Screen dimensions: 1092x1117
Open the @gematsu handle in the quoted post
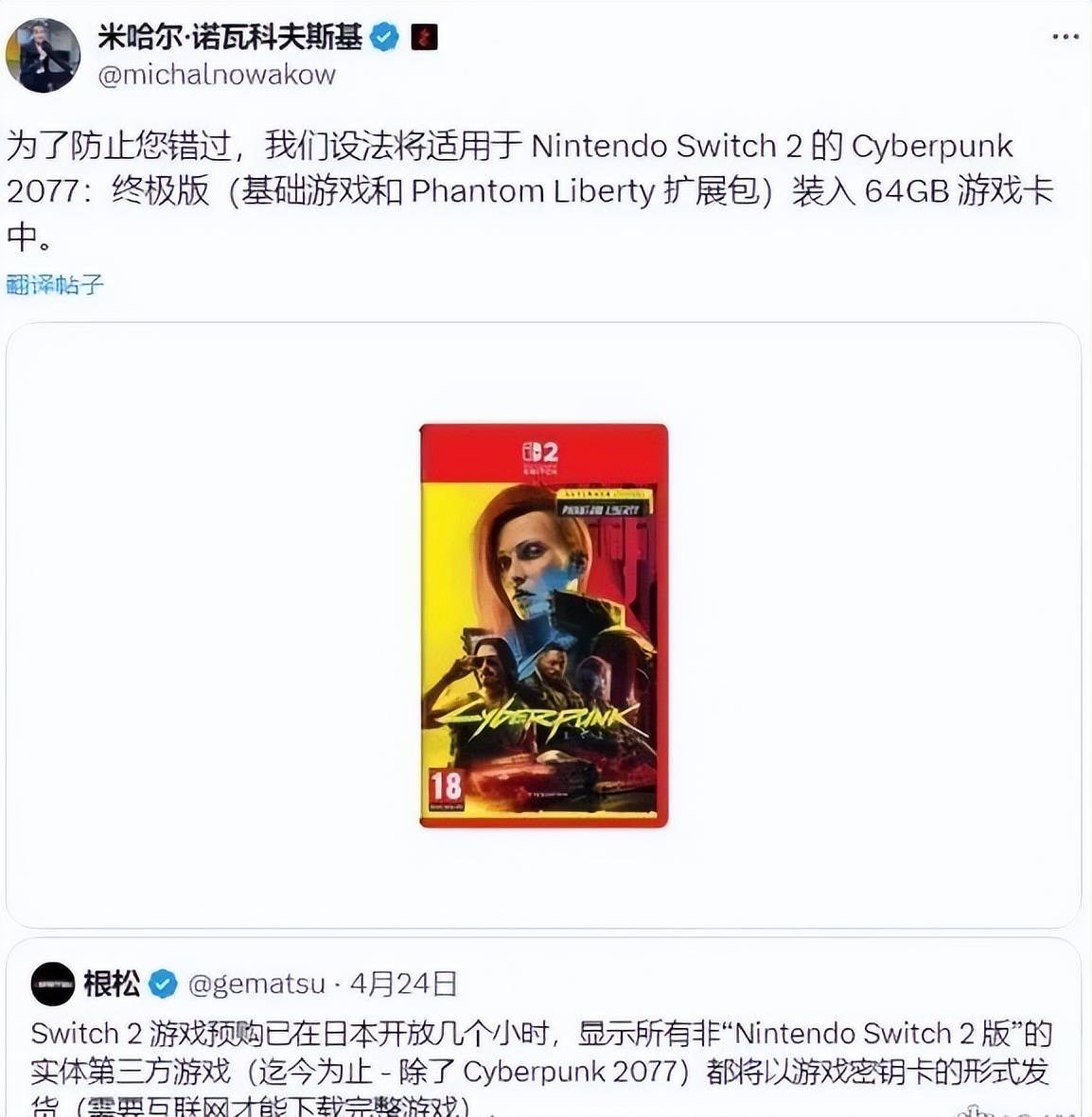pos(256,984)
